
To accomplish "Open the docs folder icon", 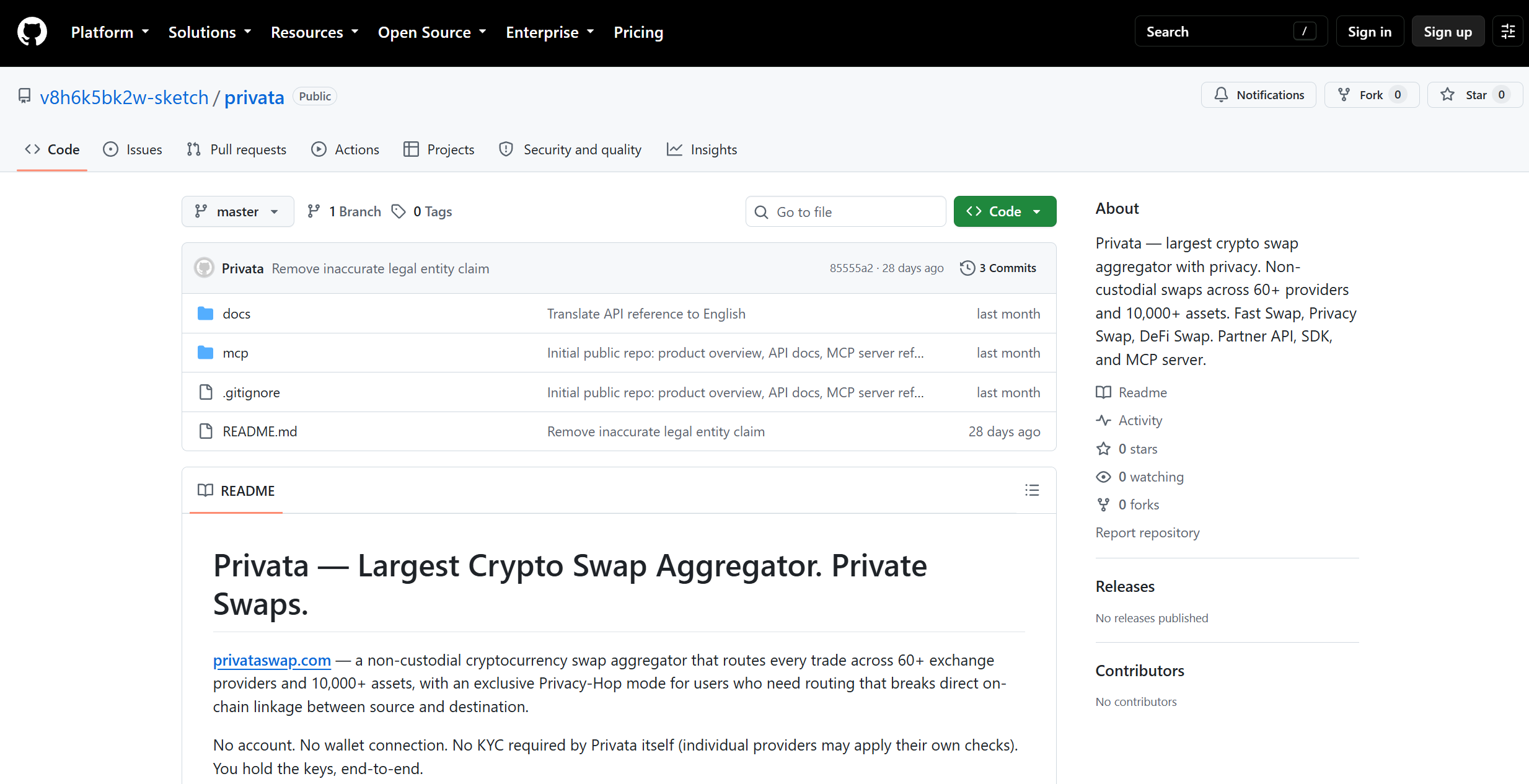I will click(205, 314).
